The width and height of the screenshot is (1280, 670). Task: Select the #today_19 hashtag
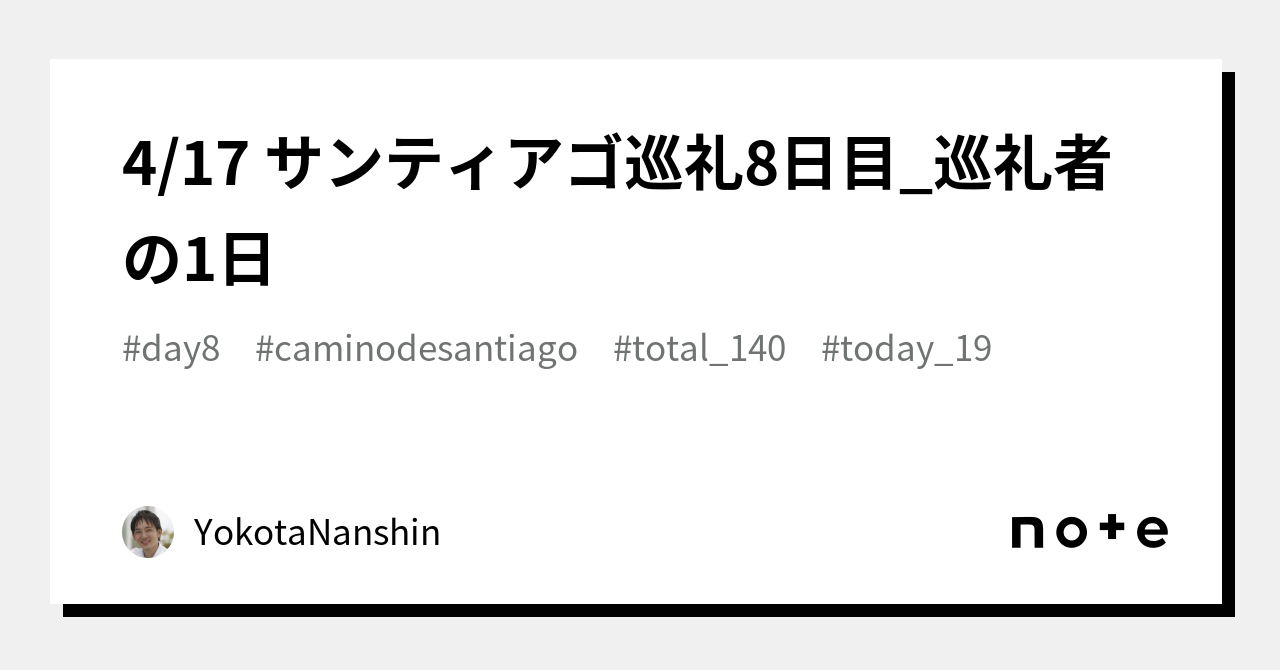pos(906,349)
